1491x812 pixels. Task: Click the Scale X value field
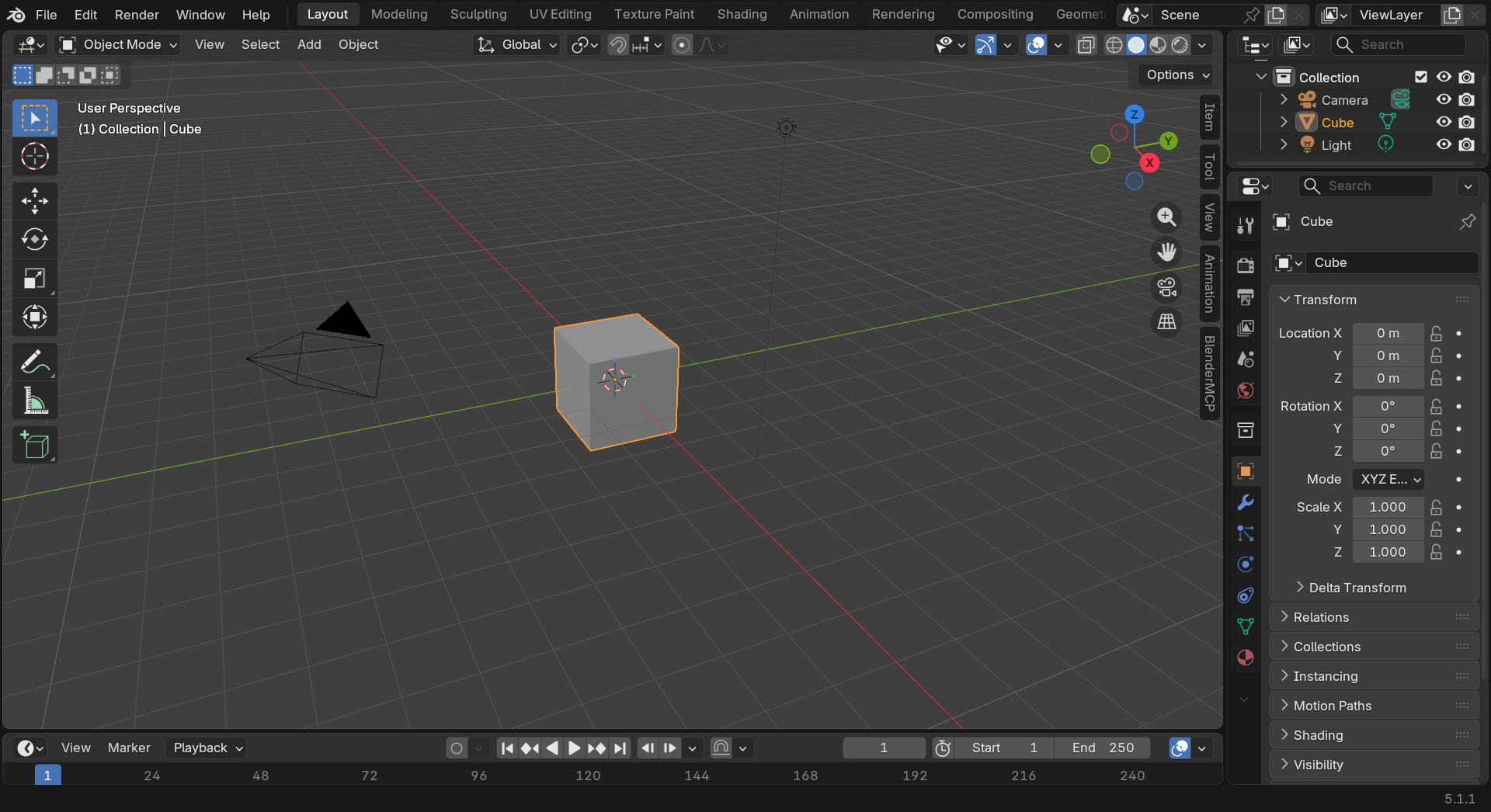click(x=1388, y=507)
